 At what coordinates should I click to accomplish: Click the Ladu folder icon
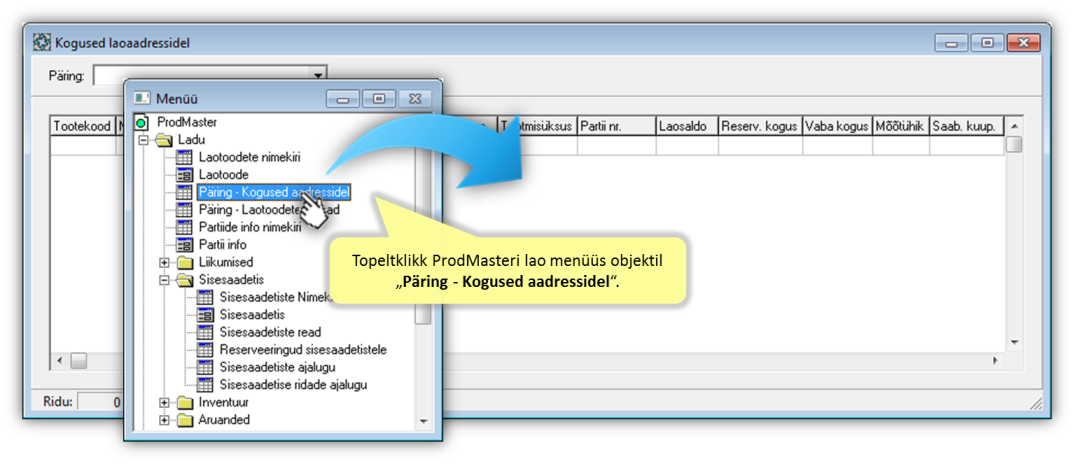[x=163, y=141]
